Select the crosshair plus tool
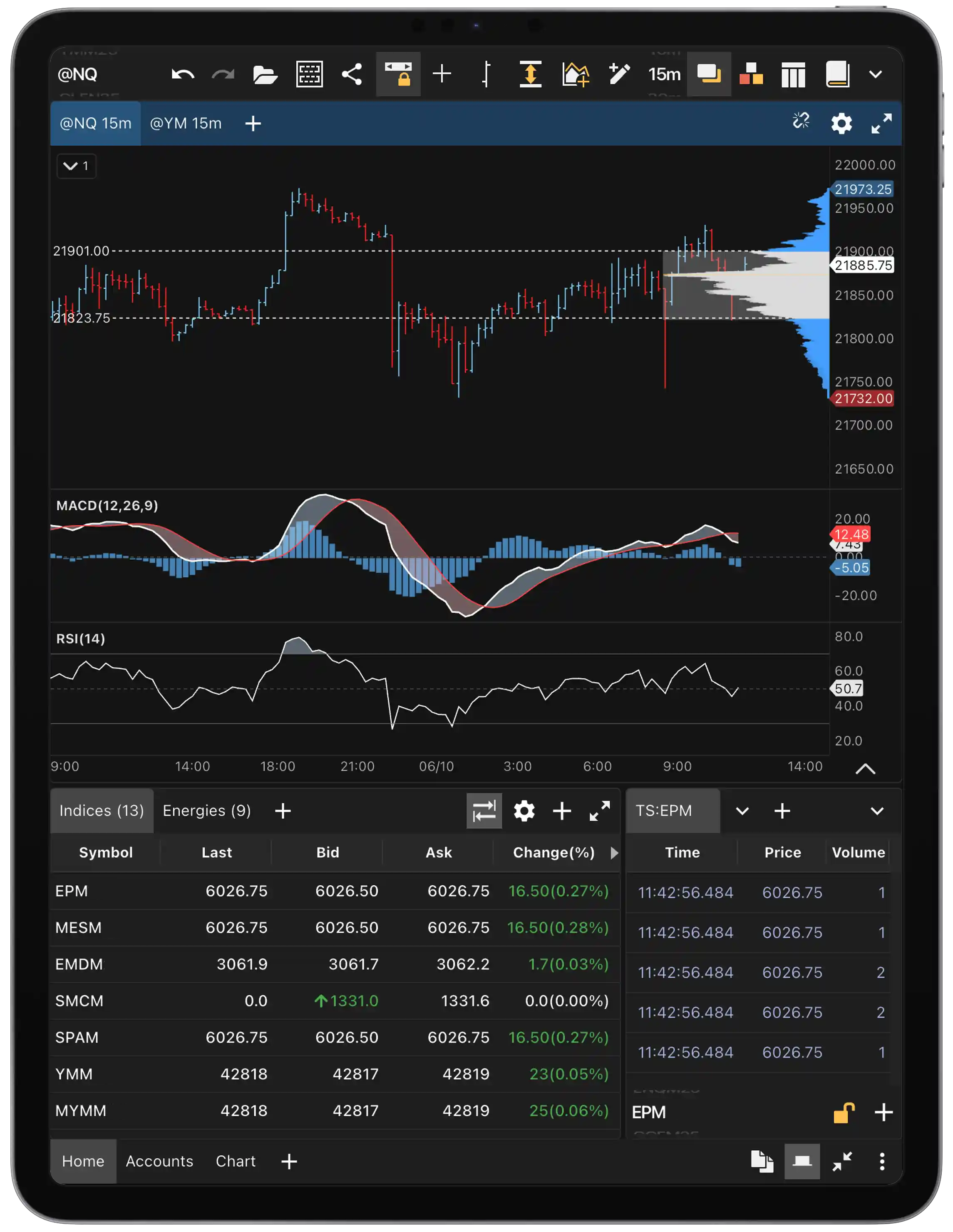 click(442, 74)
